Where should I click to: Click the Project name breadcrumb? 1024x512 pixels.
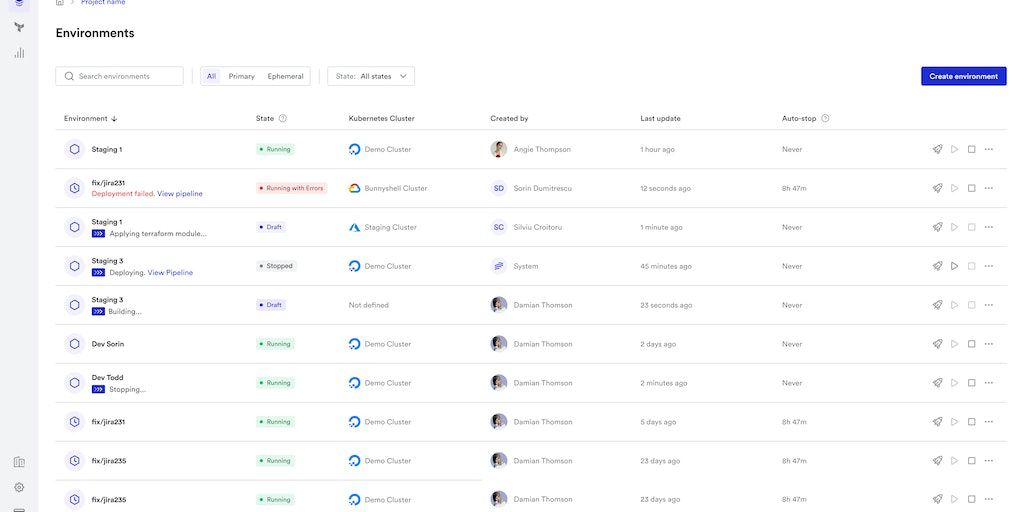tap(103, 3)
